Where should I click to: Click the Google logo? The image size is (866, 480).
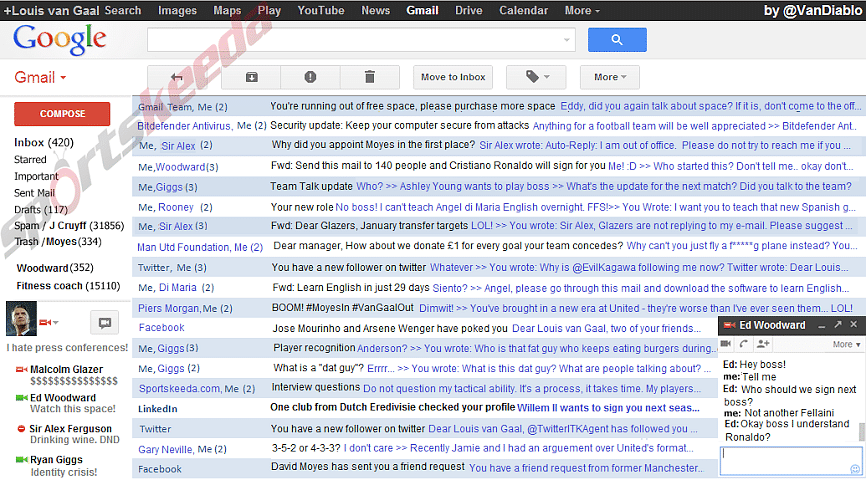pyautogui.click(x=60, y=39)
